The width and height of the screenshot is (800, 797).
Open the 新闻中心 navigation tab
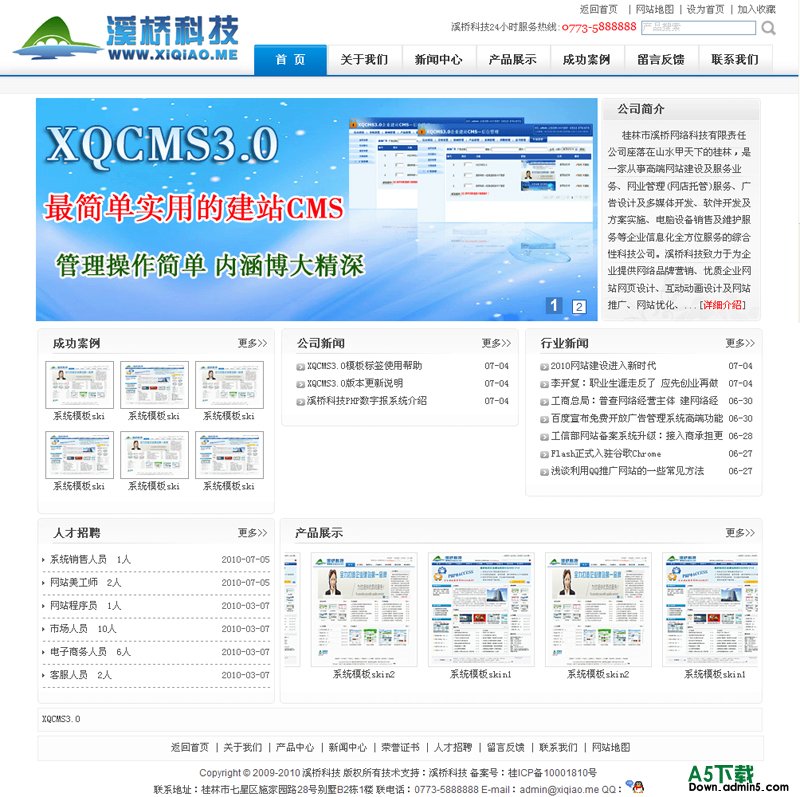click(439, 60)
